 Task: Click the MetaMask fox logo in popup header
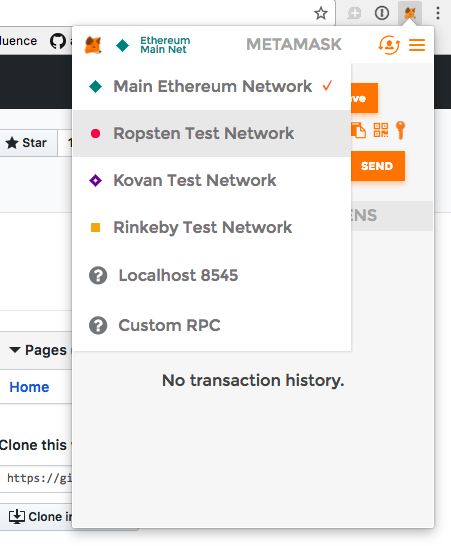[x=93, y=45]
